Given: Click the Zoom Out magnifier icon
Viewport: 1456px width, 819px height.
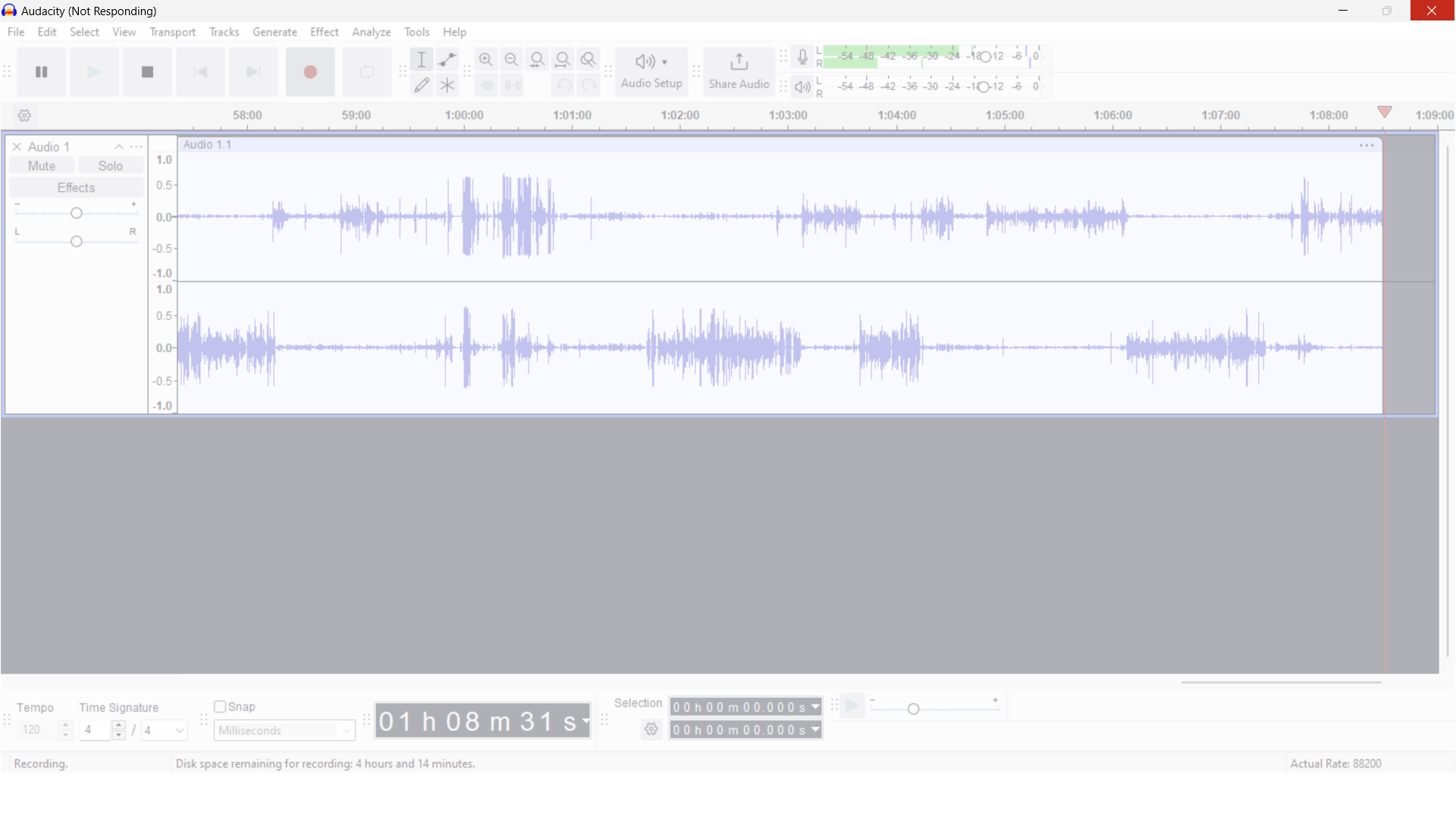Looking at the screenshot, I should (x=512, y=60).
